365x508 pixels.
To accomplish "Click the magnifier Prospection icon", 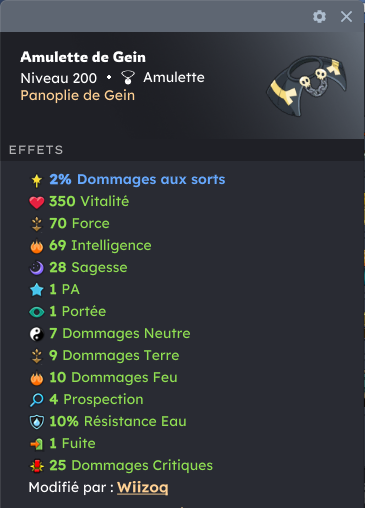I will [x=37, y=400].
